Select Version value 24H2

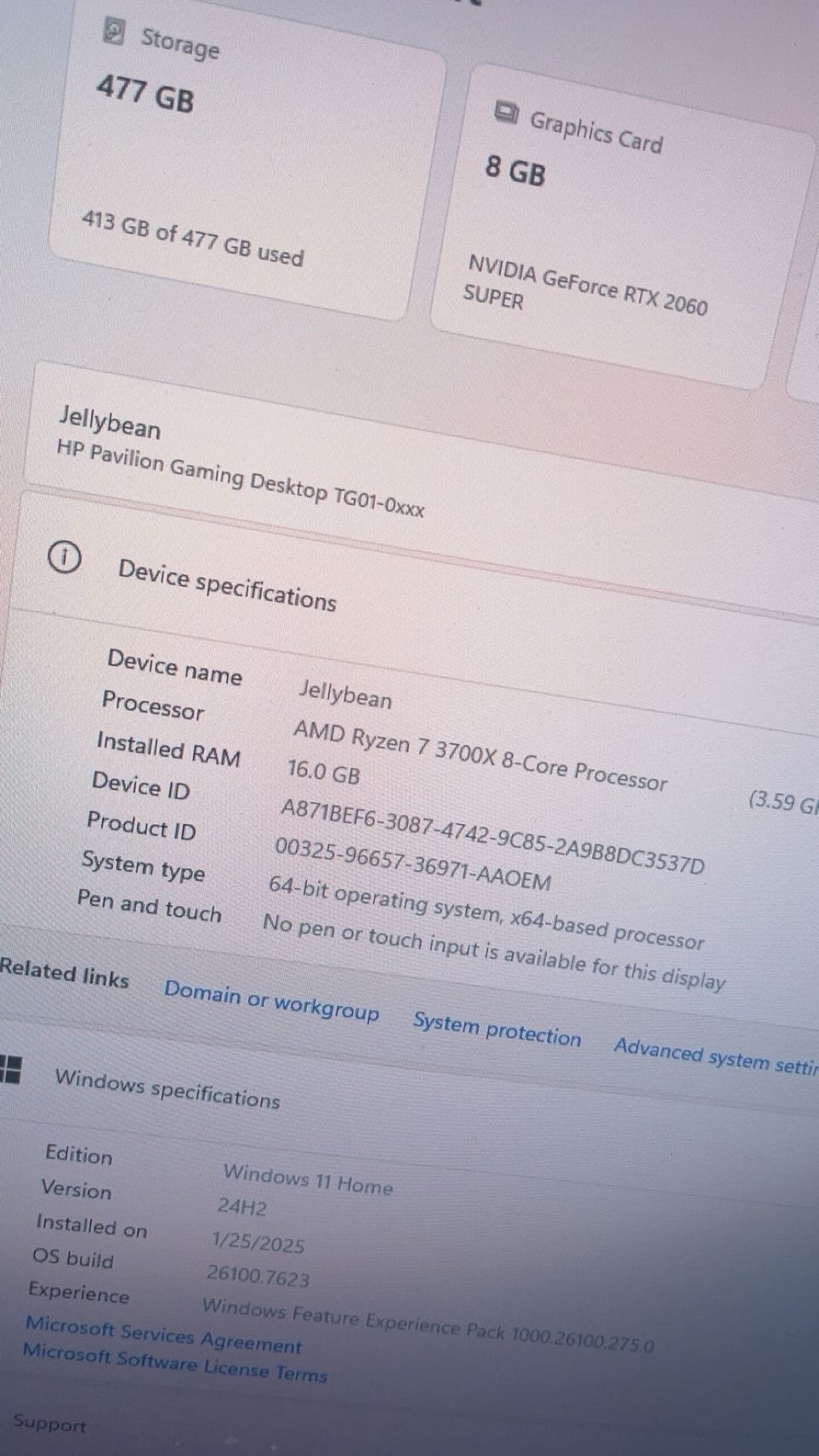(241, 1207)
